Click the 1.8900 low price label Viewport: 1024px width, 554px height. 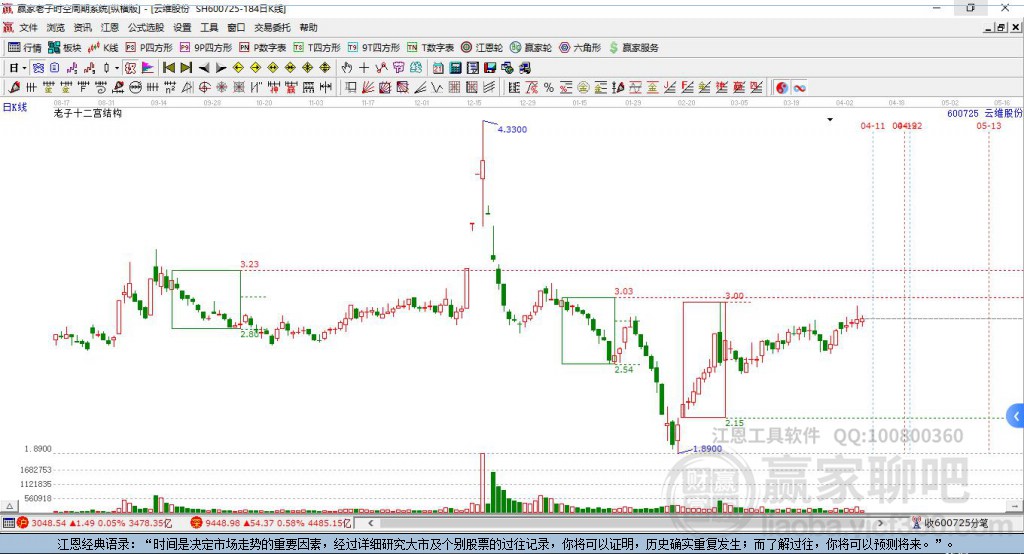707,448
